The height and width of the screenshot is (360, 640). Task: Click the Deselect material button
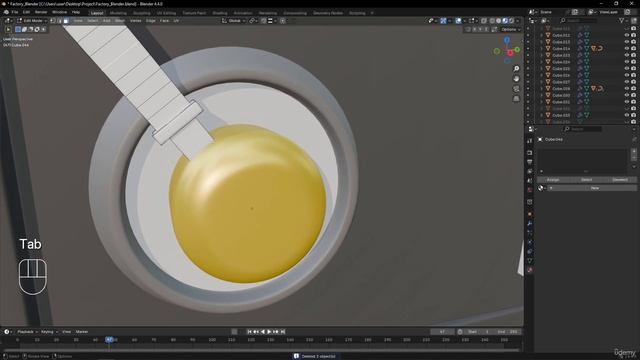pos(620,180)
